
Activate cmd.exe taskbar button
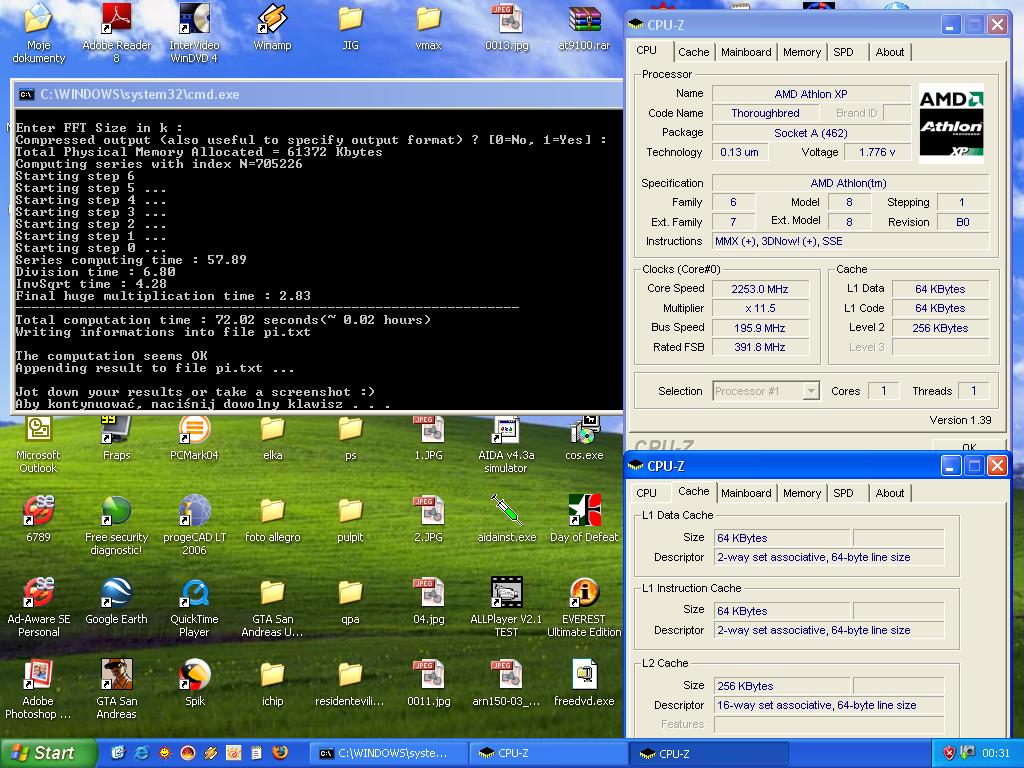tap(388, 753)
